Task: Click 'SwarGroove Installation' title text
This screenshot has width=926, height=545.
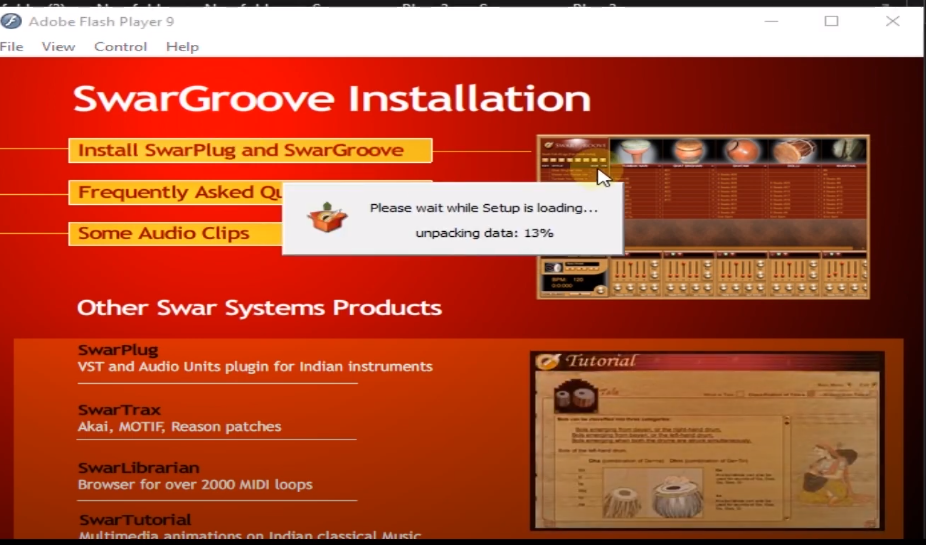Action: tap(332, 99)
